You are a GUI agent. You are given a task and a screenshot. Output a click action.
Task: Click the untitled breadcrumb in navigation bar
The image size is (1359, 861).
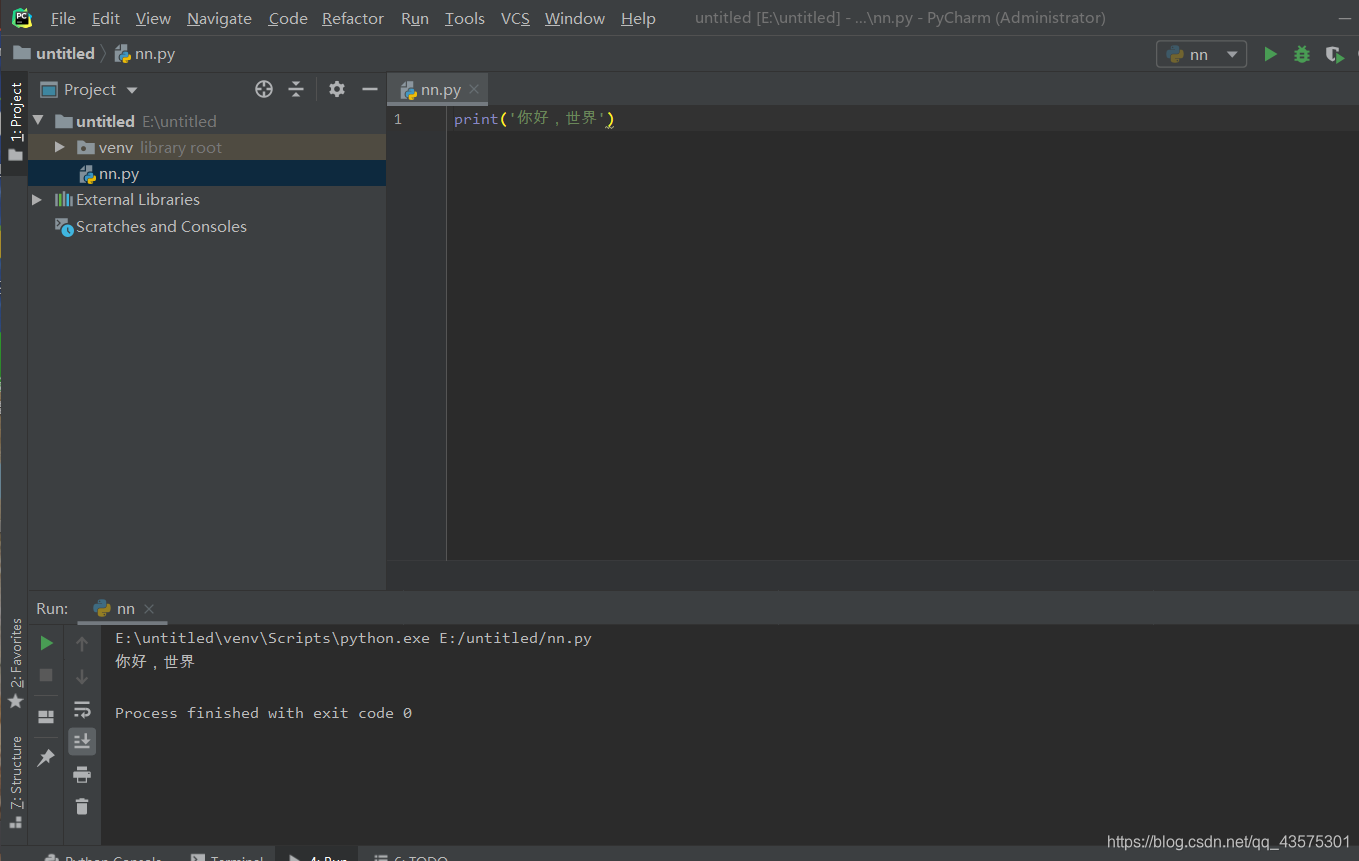click(x=54, y=53)
